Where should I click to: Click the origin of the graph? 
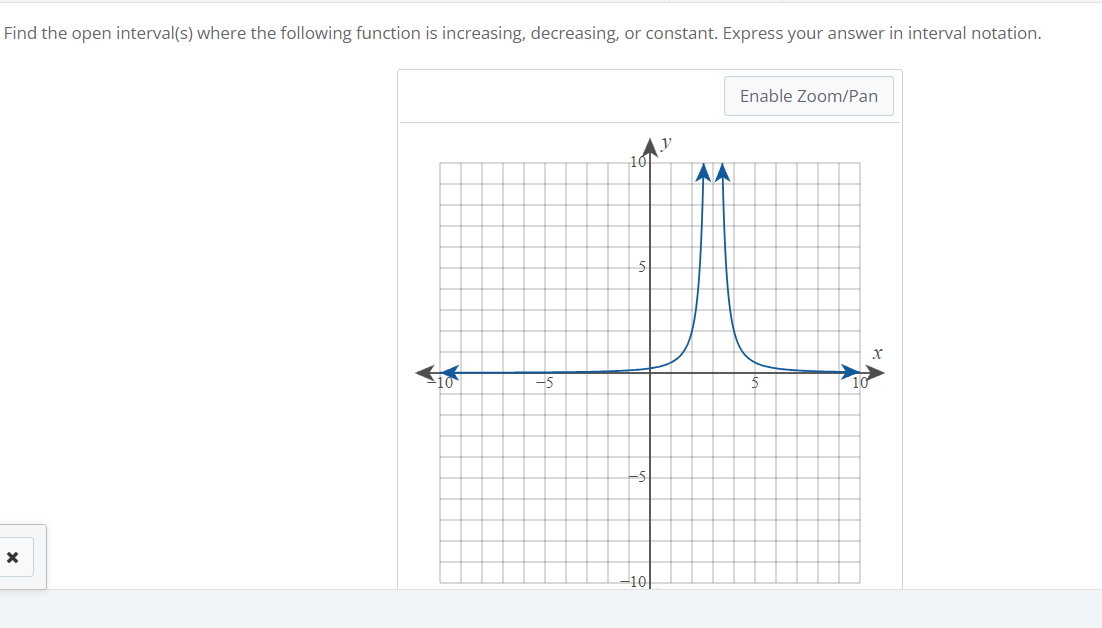pyautogui.click(x=650, y=372)
